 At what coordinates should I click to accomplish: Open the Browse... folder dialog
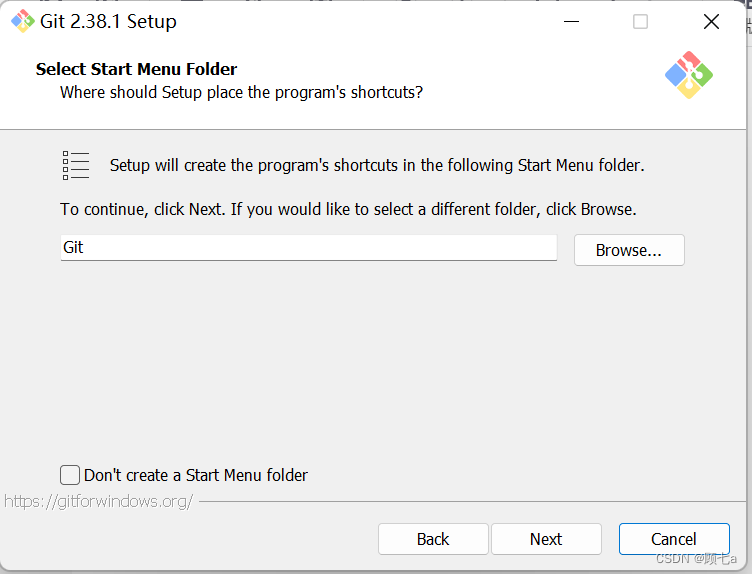[x=629, y=250]
